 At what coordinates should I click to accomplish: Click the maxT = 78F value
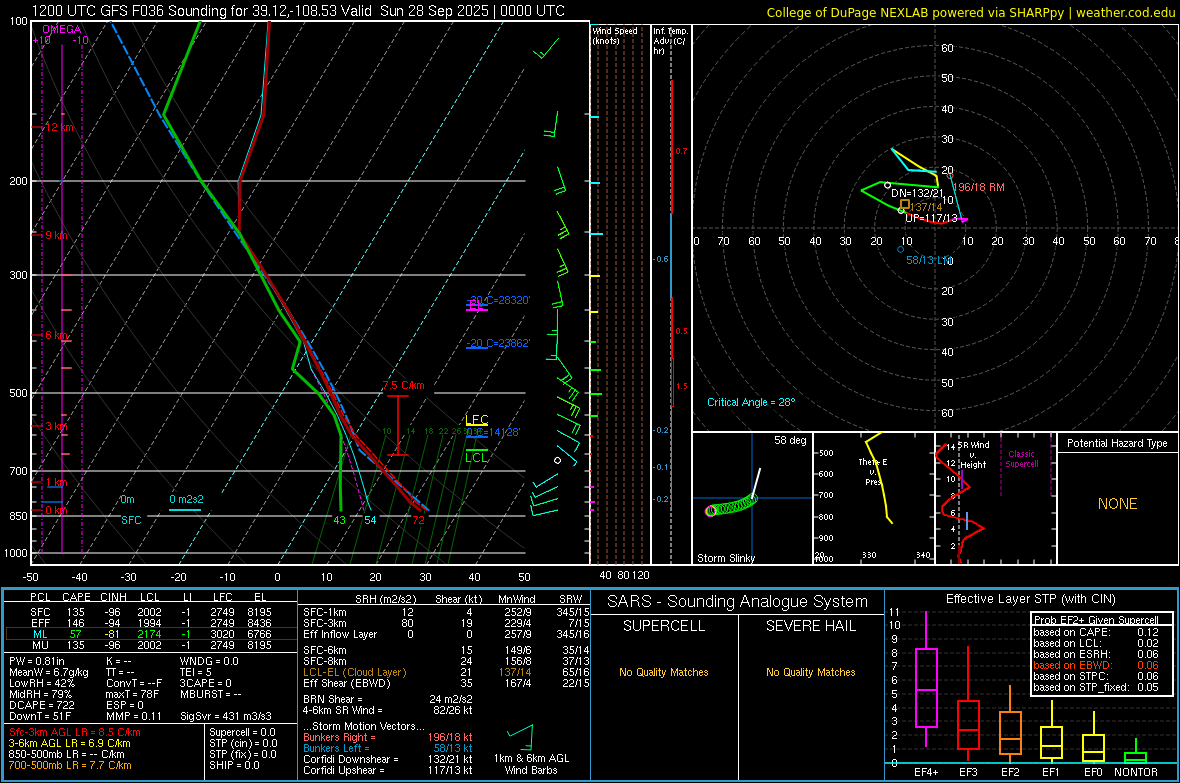132,694
